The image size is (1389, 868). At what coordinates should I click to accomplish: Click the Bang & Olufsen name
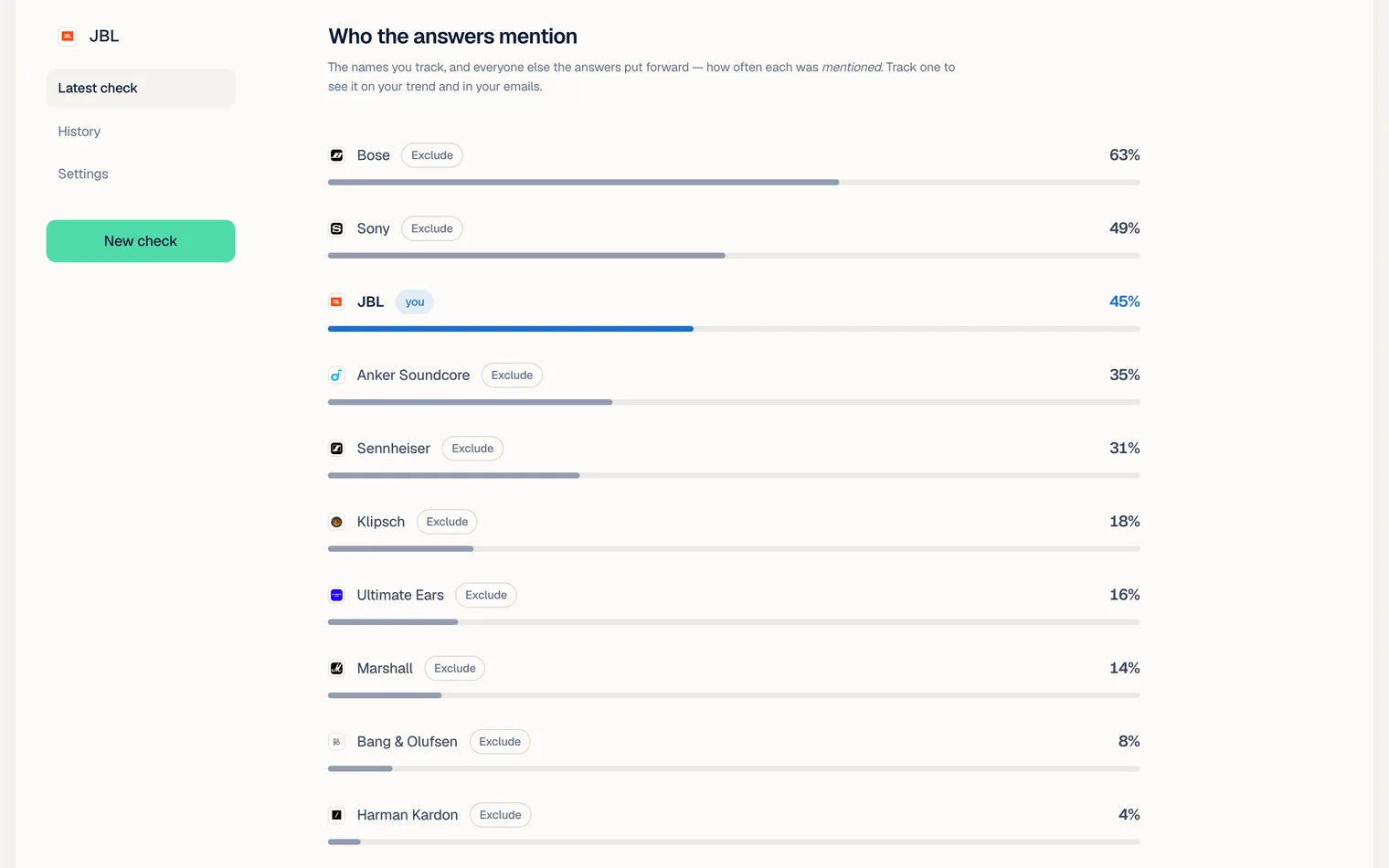[408, 742]
